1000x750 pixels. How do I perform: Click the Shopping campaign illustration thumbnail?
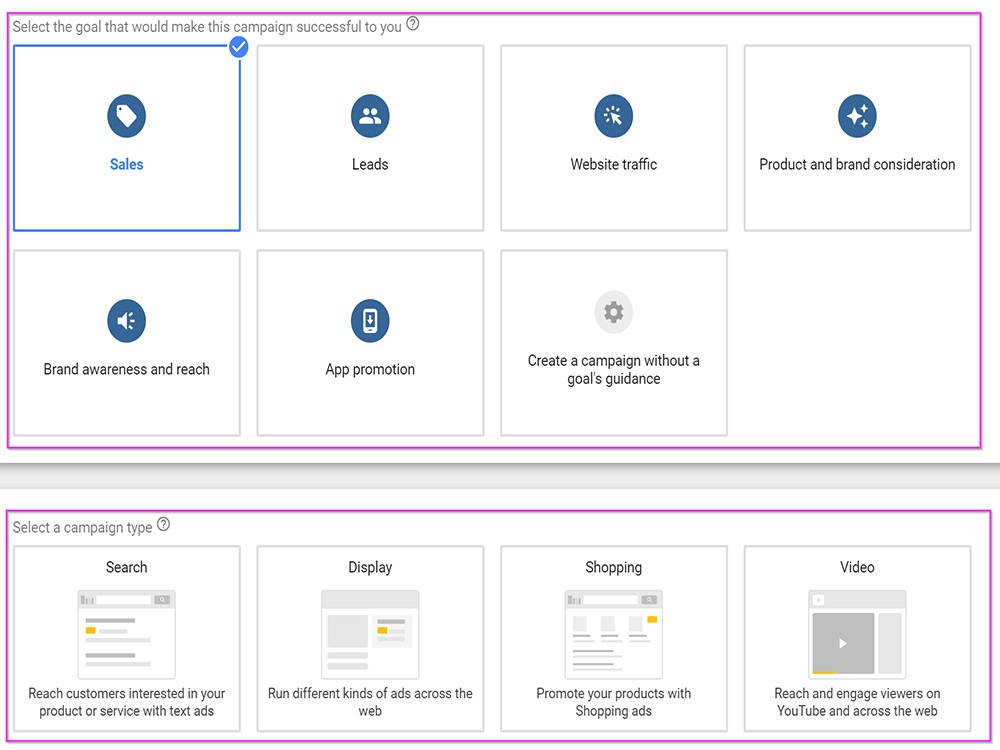[x=614, y=634]
